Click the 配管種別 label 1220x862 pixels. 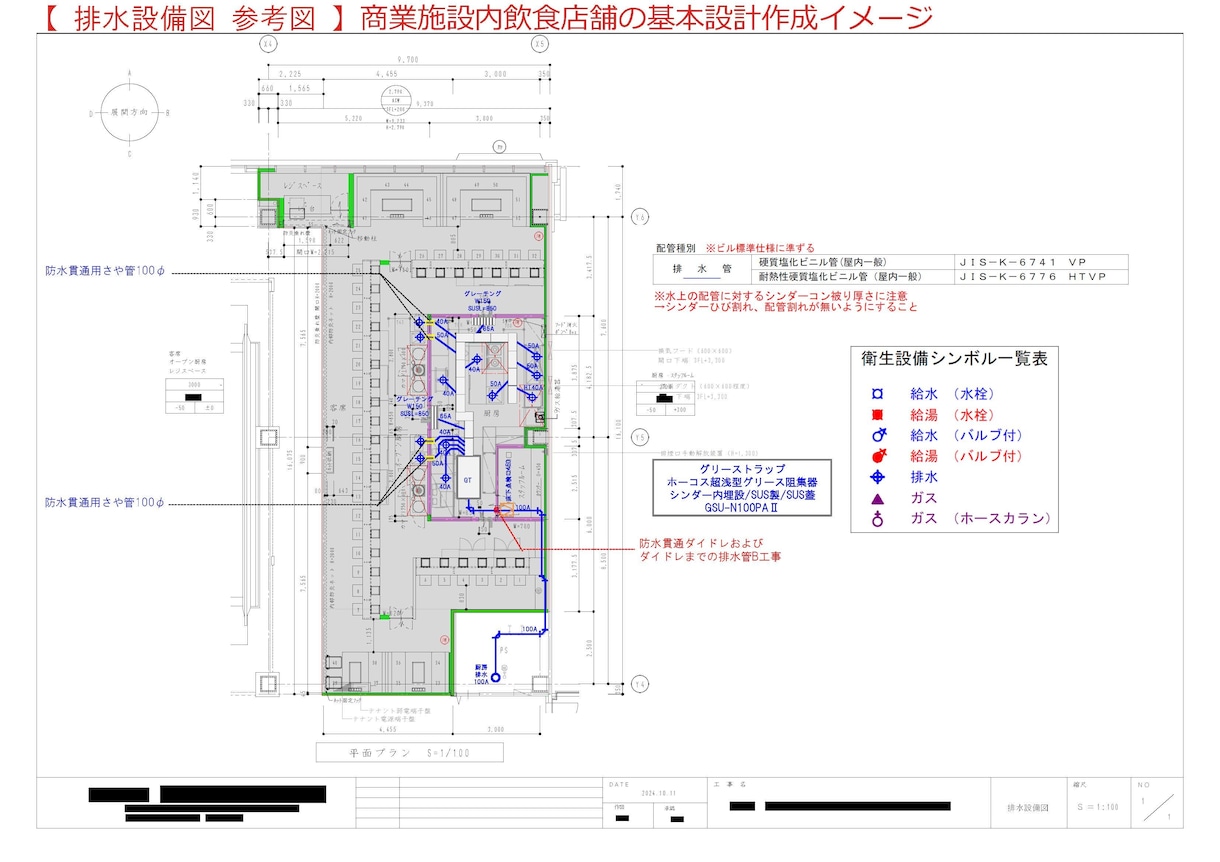(x=675, y=246)
